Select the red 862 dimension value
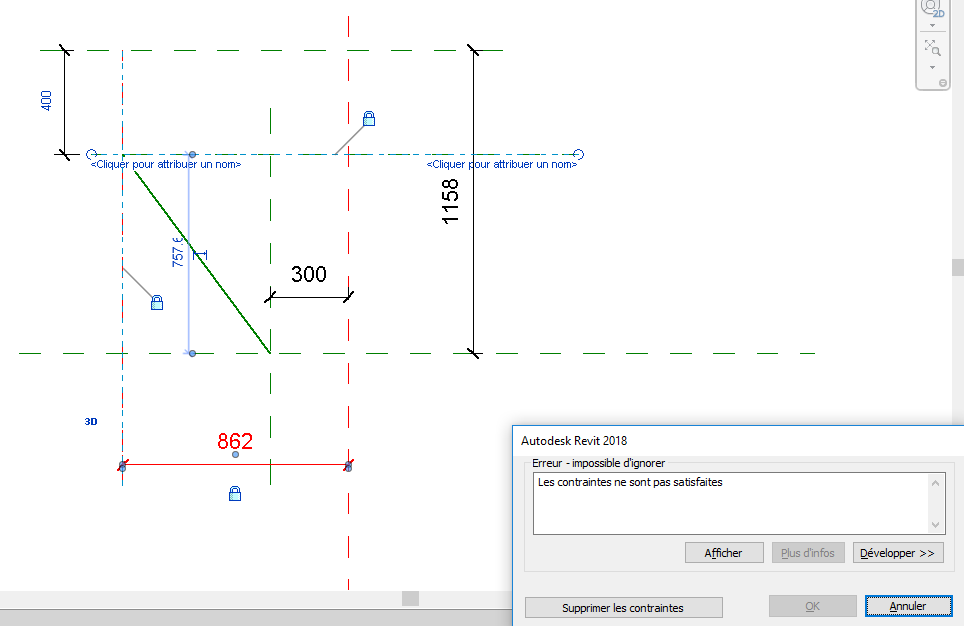964x626 pixels. [x=235, y=441]
